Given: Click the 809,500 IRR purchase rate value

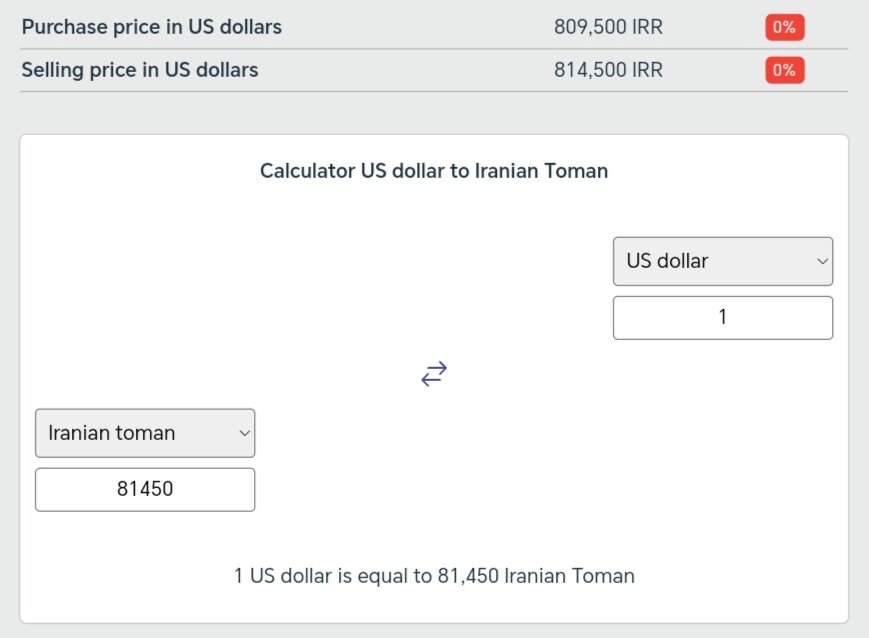Looking at the screenshot, I should click(608, 27).
